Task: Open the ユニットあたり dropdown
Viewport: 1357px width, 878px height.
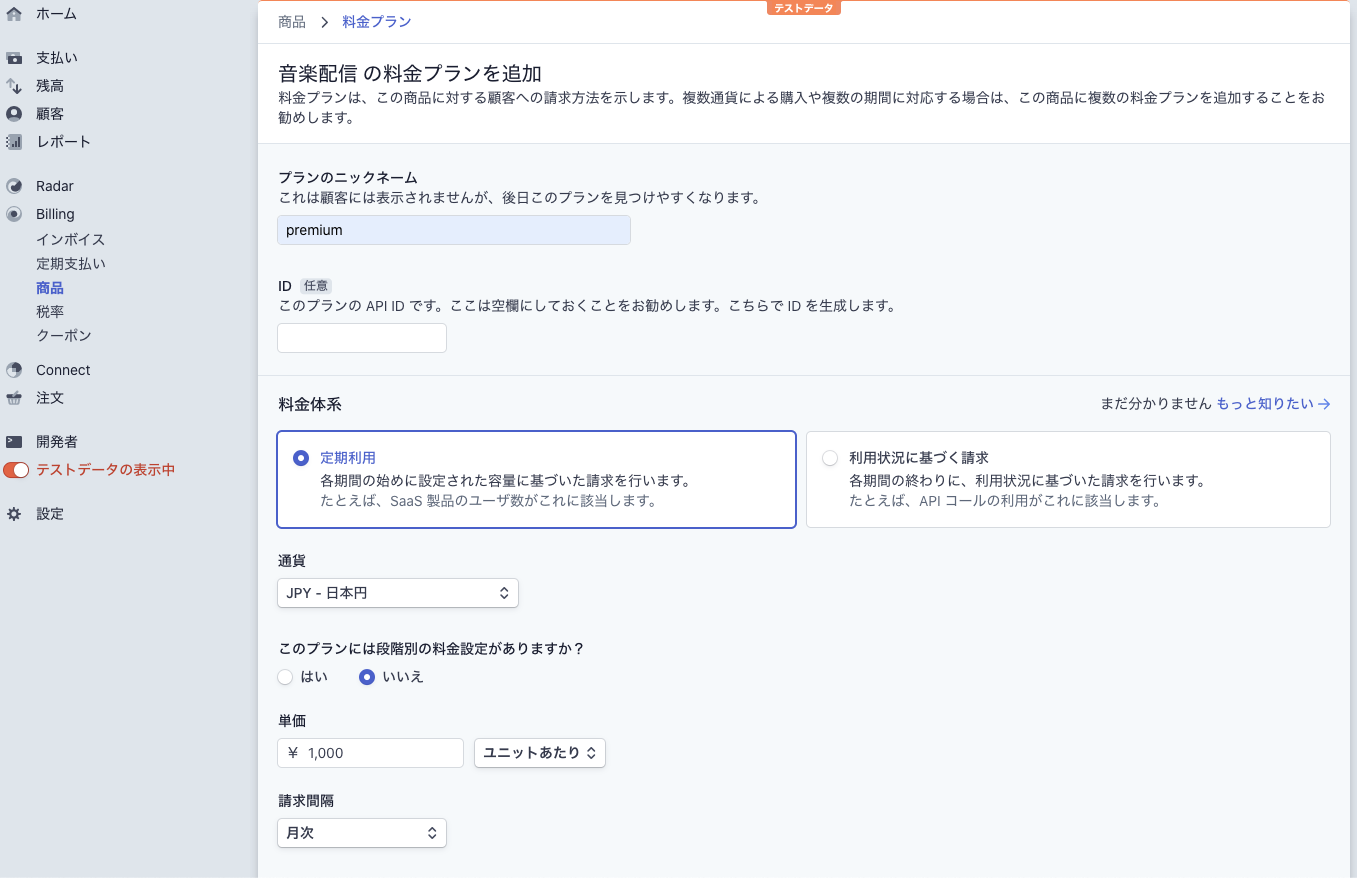Action: click(540, 753)
